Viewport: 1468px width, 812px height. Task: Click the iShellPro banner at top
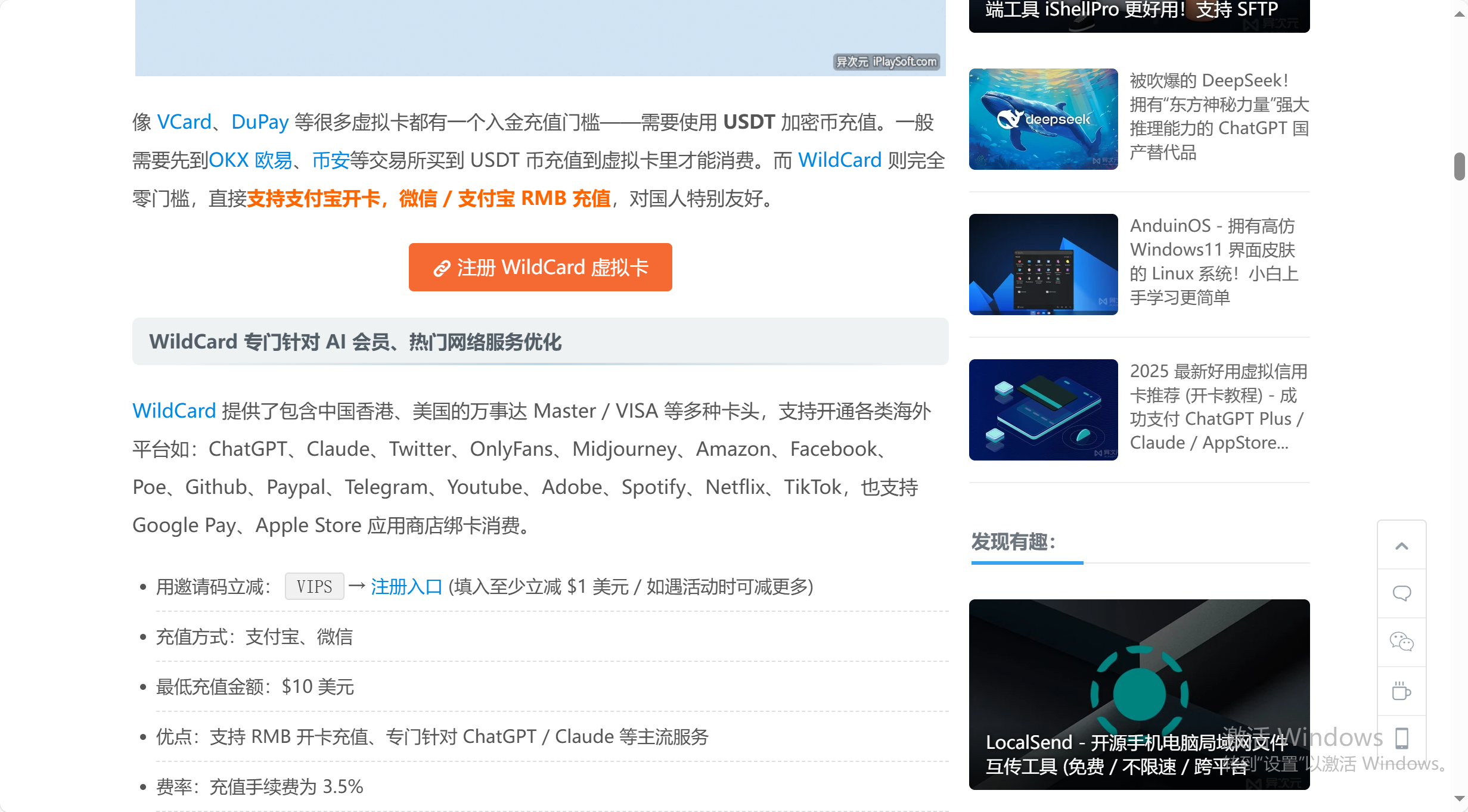tap(1138, 15)
